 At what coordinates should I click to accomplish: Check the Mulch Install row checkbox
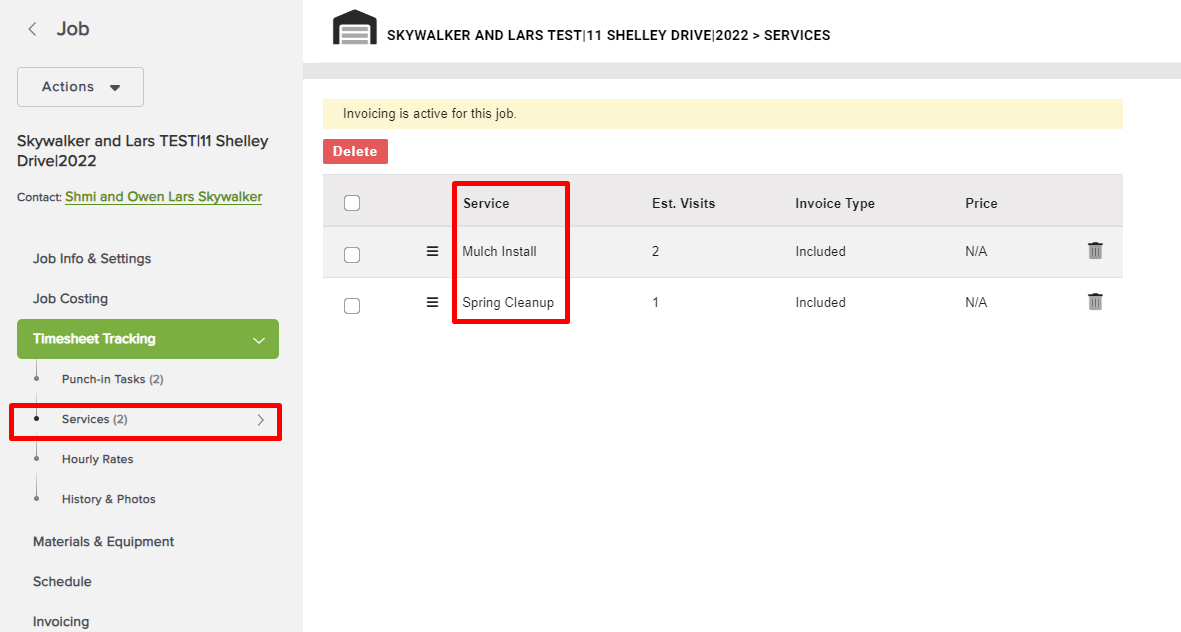(352, 255)
